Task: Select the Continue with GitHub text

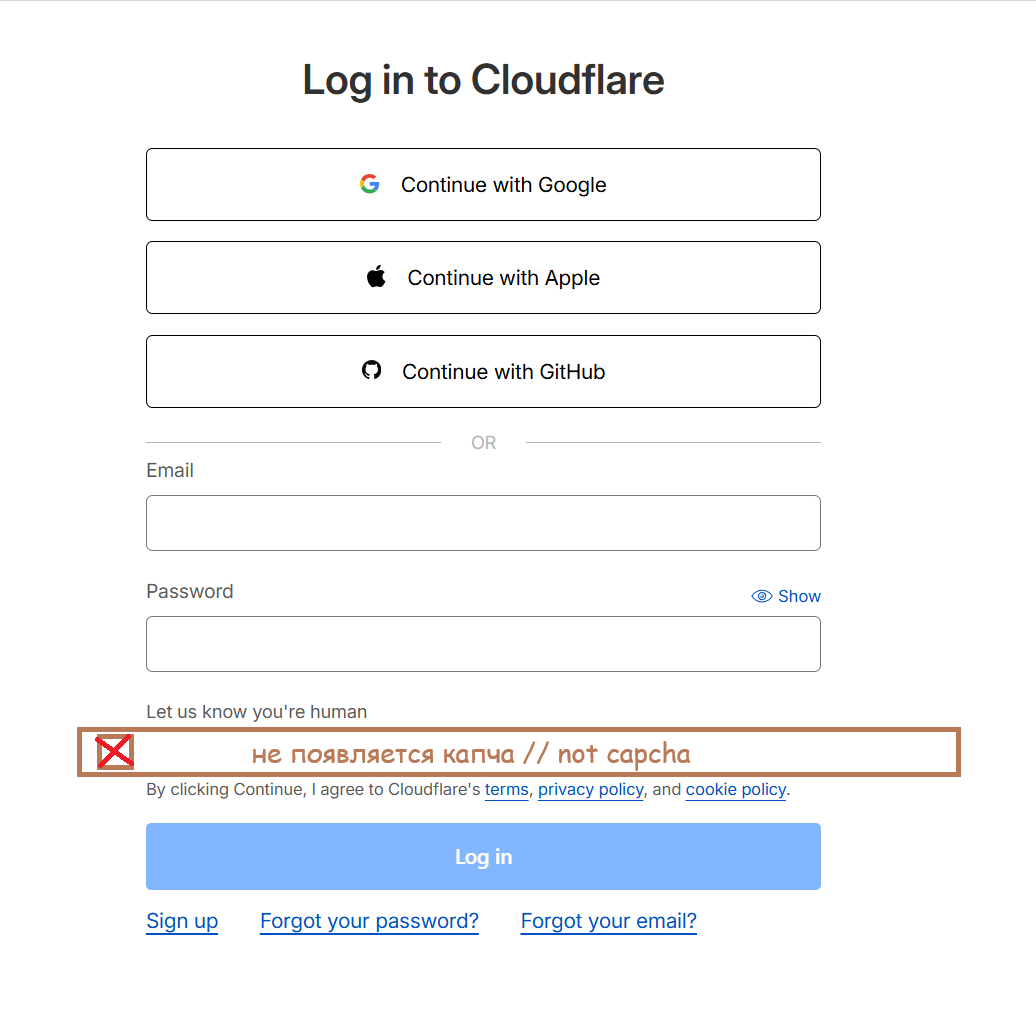Action: (x=503, y=372)
